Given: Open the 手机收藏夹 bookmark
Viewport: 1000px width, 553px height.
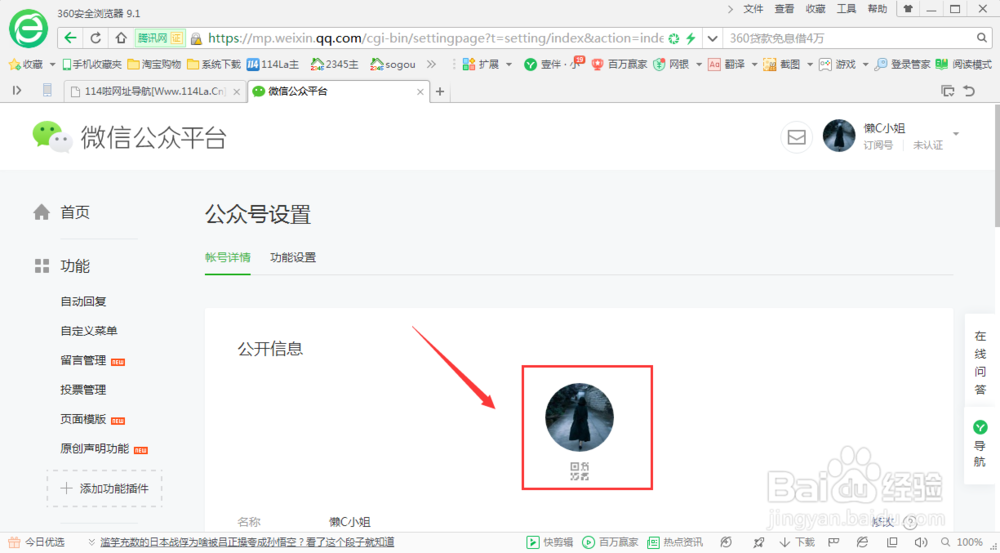Looking at the screenshot, I should click(91, 64).
